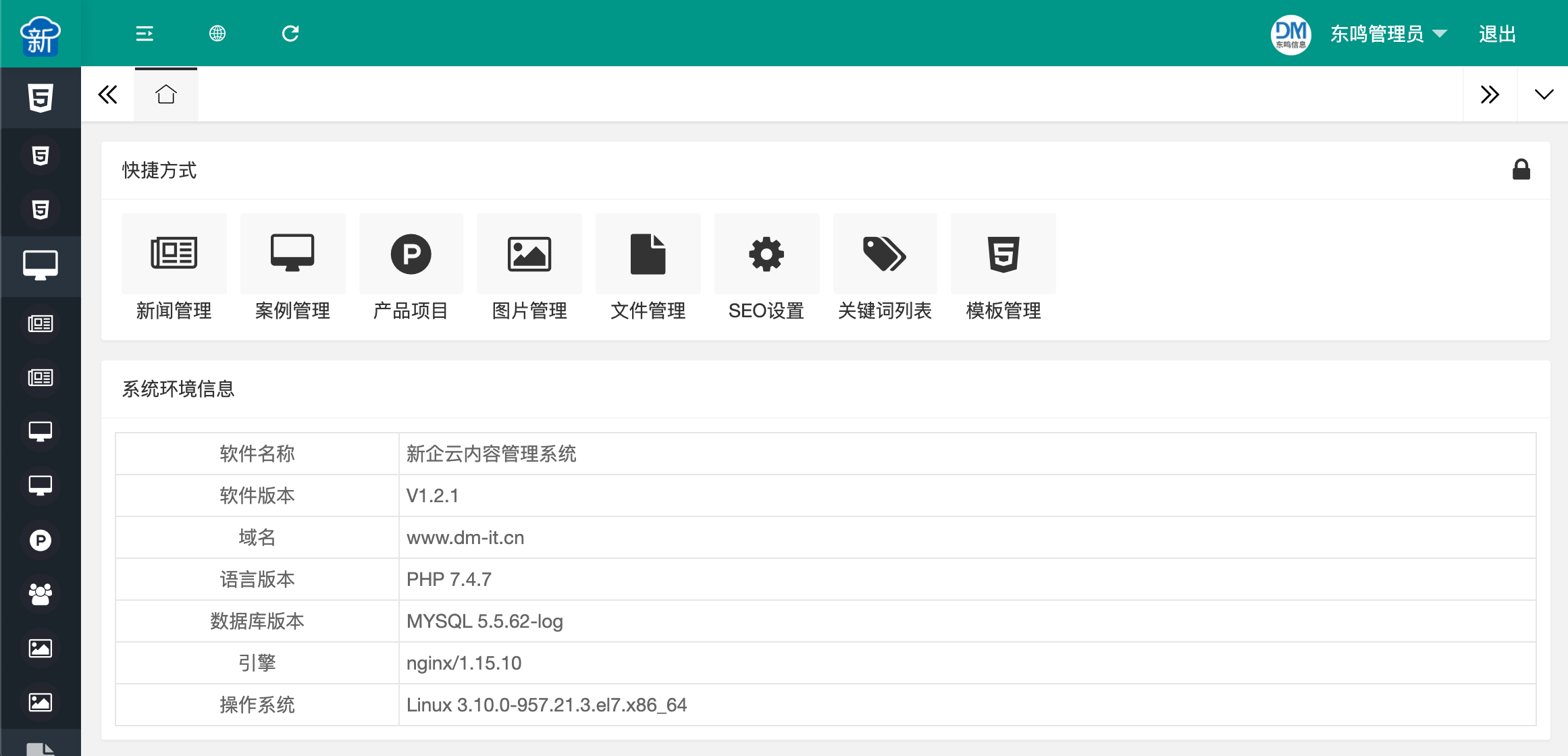Open the 产品项目 shortcut icon
The image size is (1568, 756).
tap(411, 254)
